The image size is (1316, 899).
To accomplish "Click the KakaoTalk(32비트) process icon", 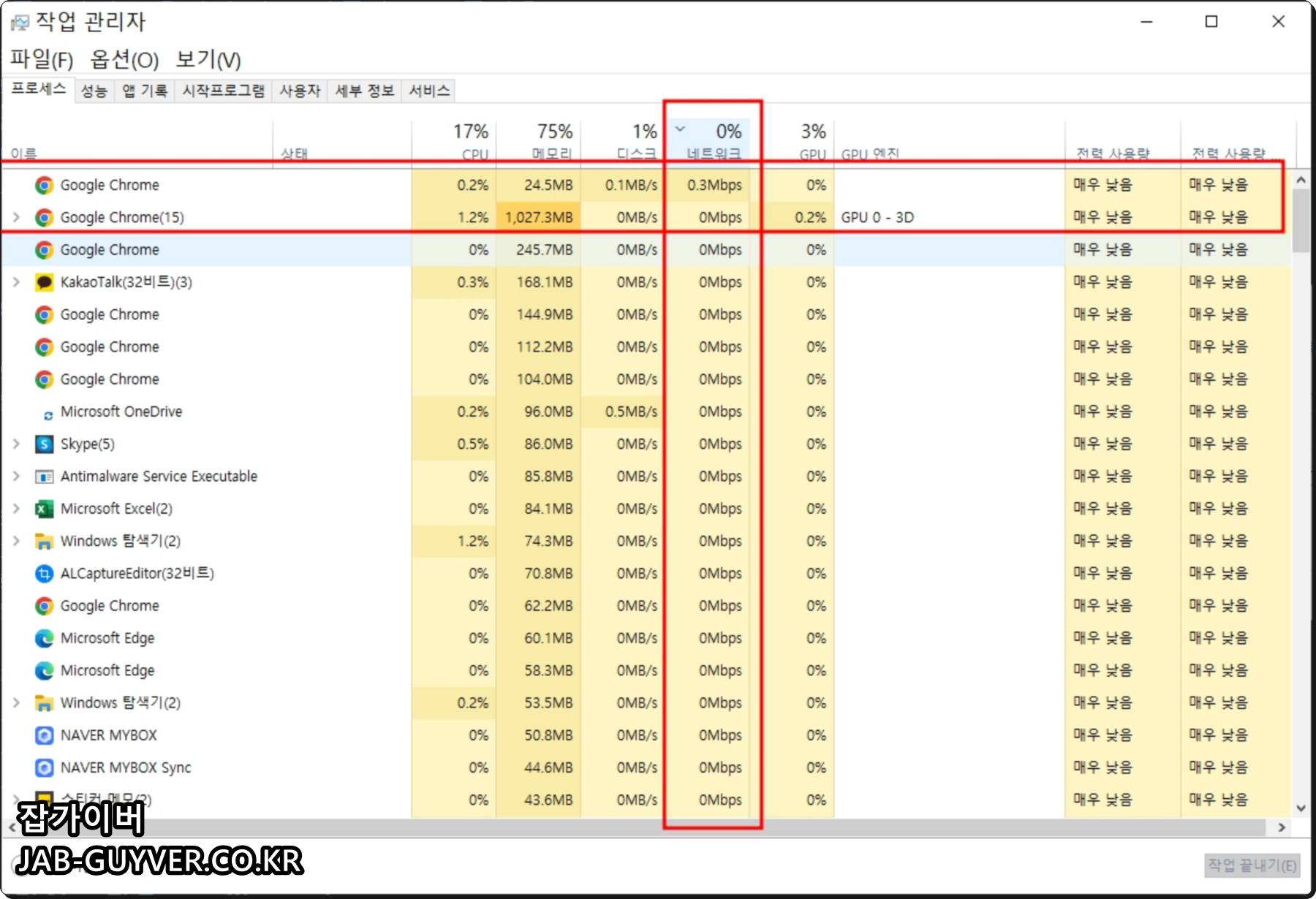I will [44, 282].
